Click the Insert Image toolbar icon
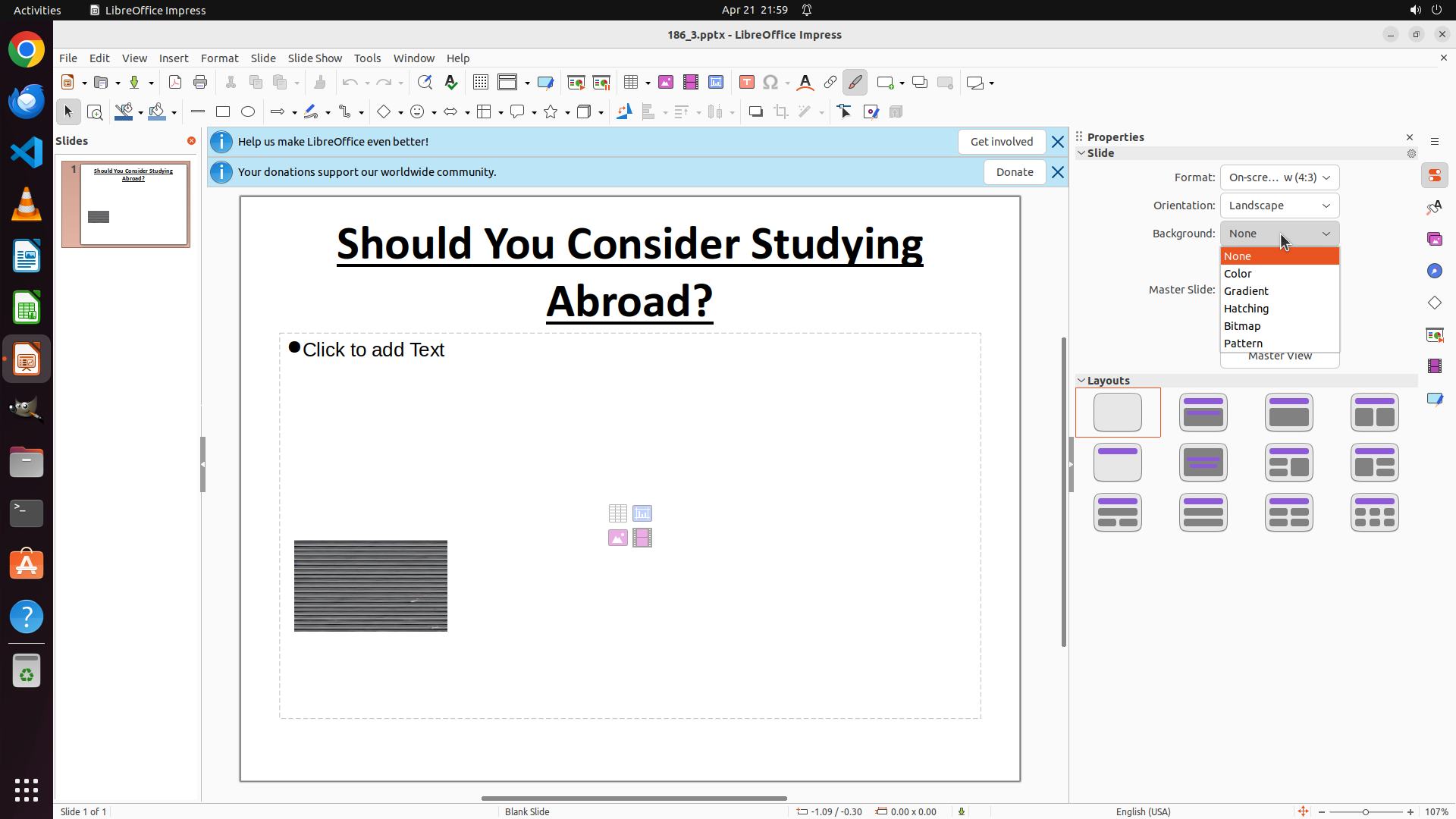Screen dimensions: 1456x819 click(666, 83)
